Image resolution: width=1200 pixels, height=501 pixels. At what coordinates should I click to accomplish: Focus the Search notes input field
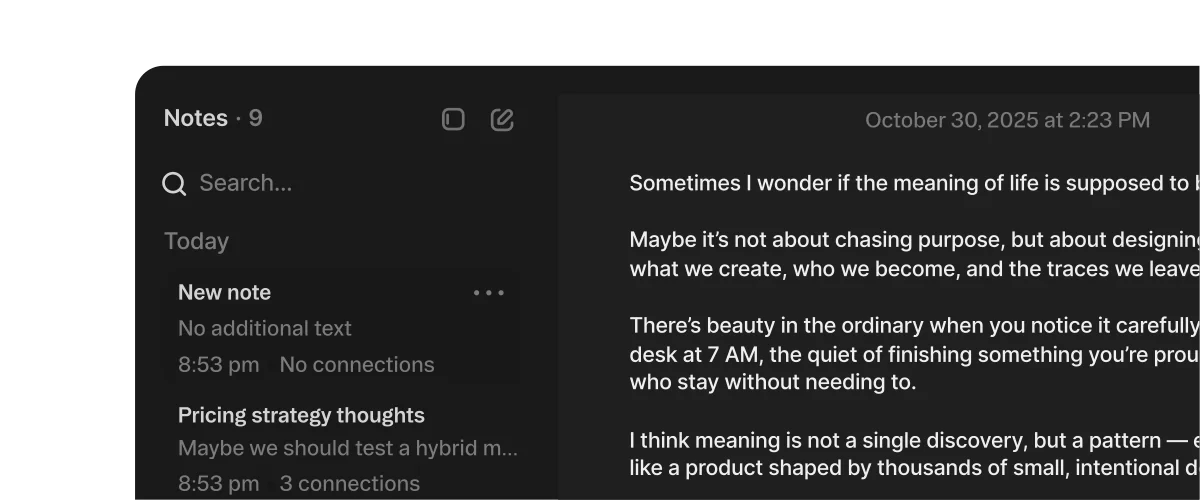[x=300, y=183]
